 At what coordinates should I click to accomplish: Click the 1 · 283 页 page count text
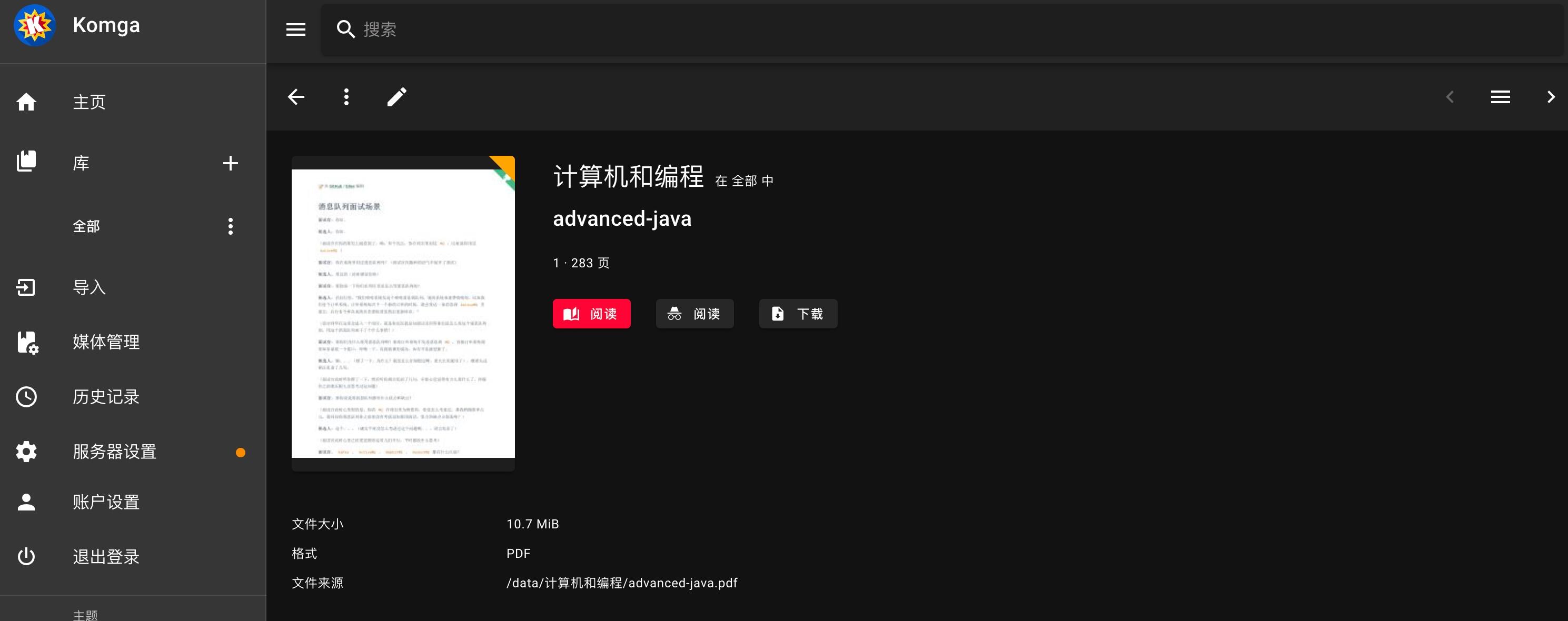click(x=581, y=263)
